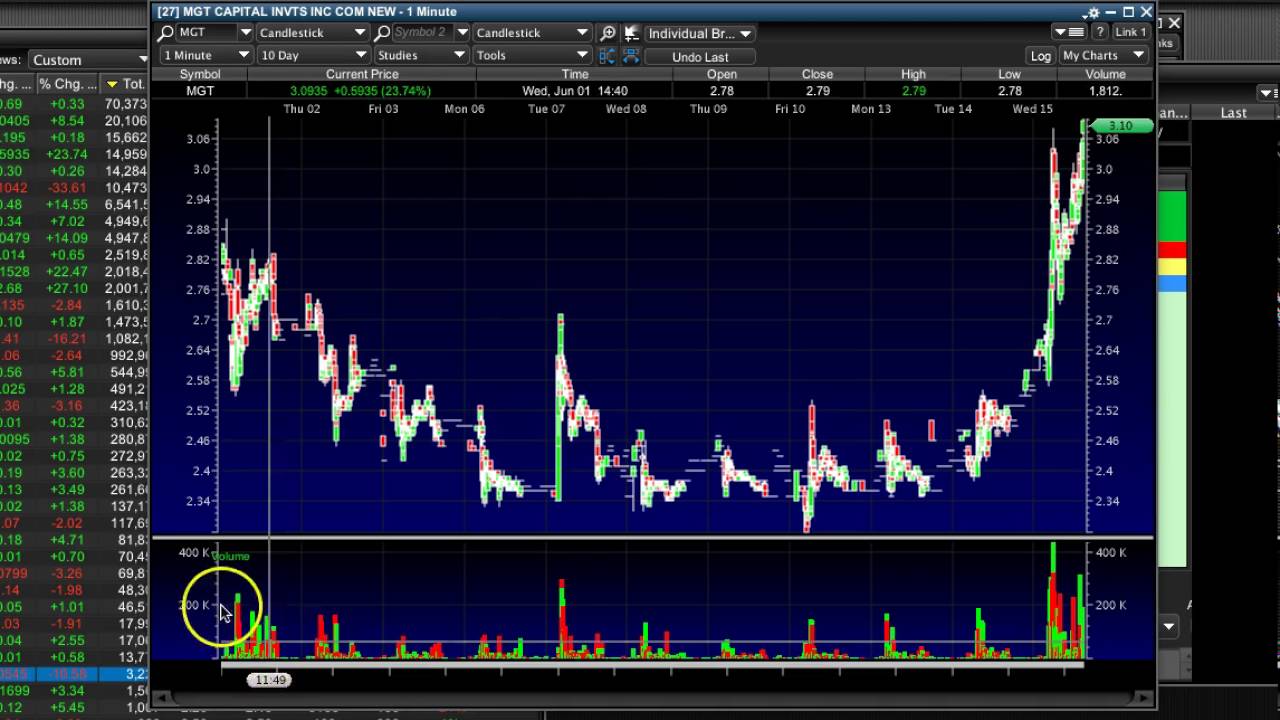Click the green 3.10 price tag
Screen dimensions: 1280x720
pyautogui.click(x=1120, y=126)
